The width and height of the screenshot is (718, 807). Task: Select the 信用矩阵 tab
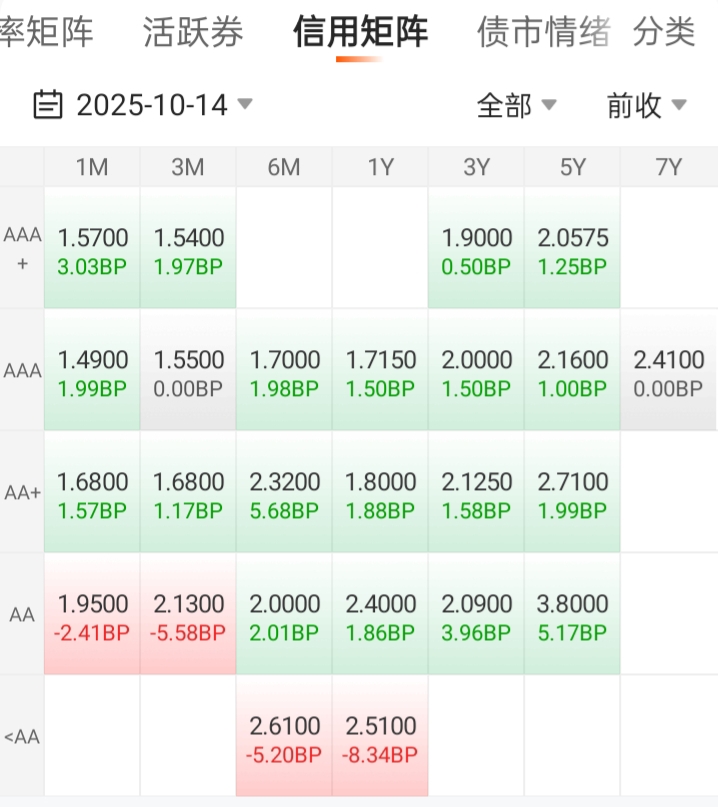[x=360, y=32]
